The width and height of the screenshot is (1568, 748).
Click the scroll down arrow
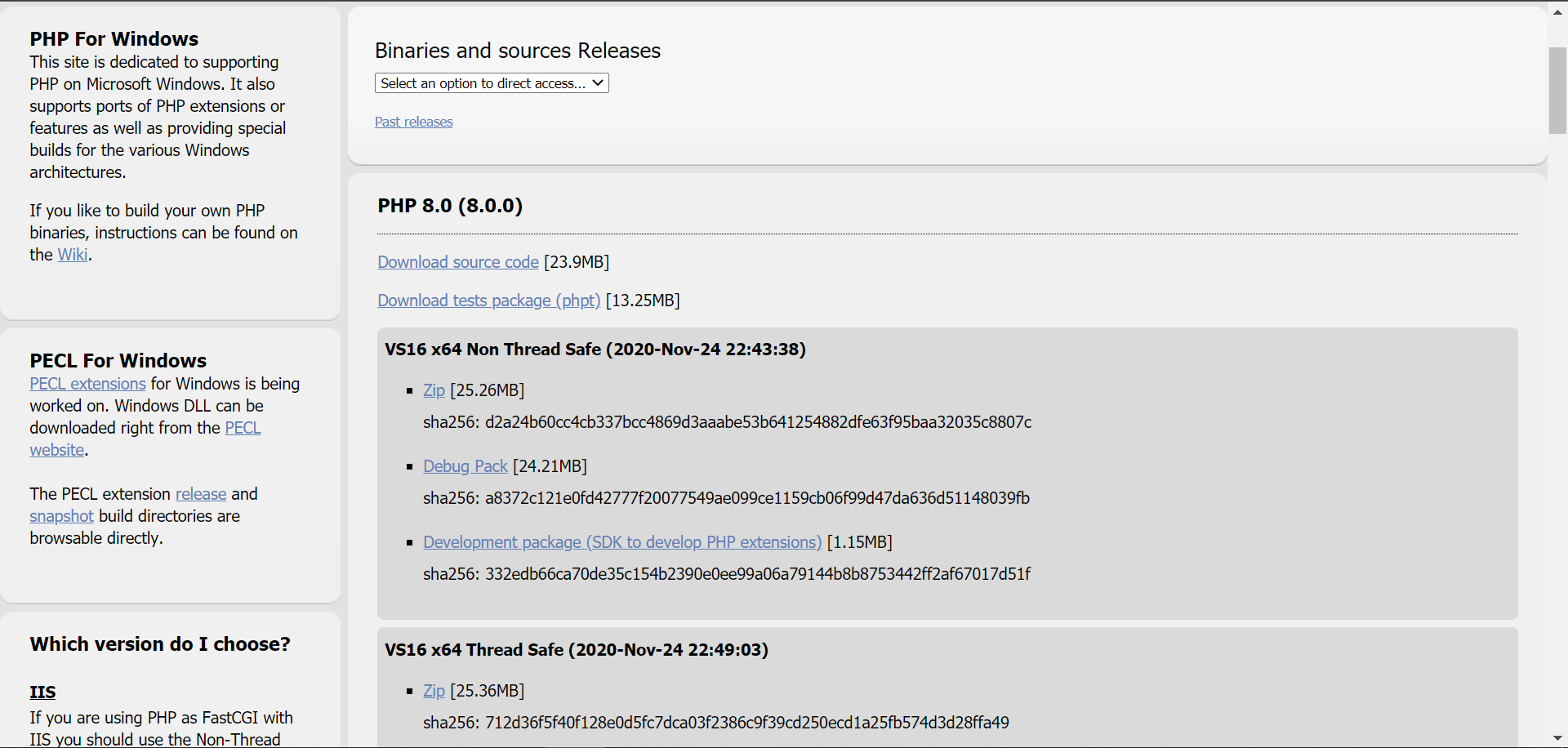(1557, 739)
